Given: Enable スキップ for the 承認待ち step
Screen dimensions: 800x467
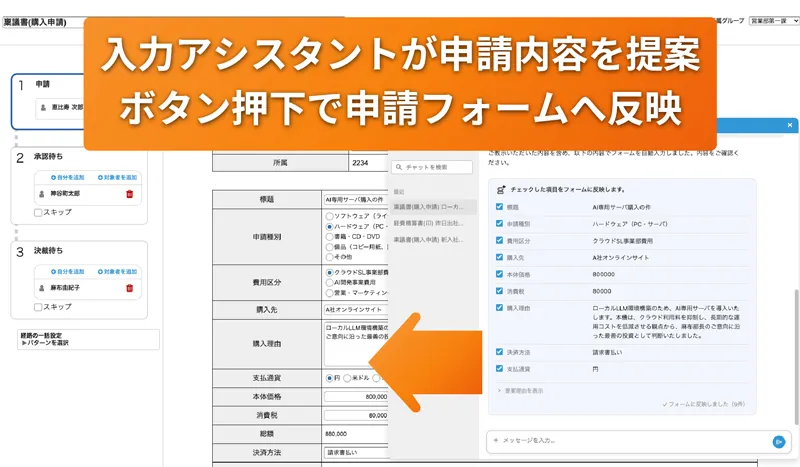Looking at the screenshot, I should pyautogui.click(x=38, y=212).
